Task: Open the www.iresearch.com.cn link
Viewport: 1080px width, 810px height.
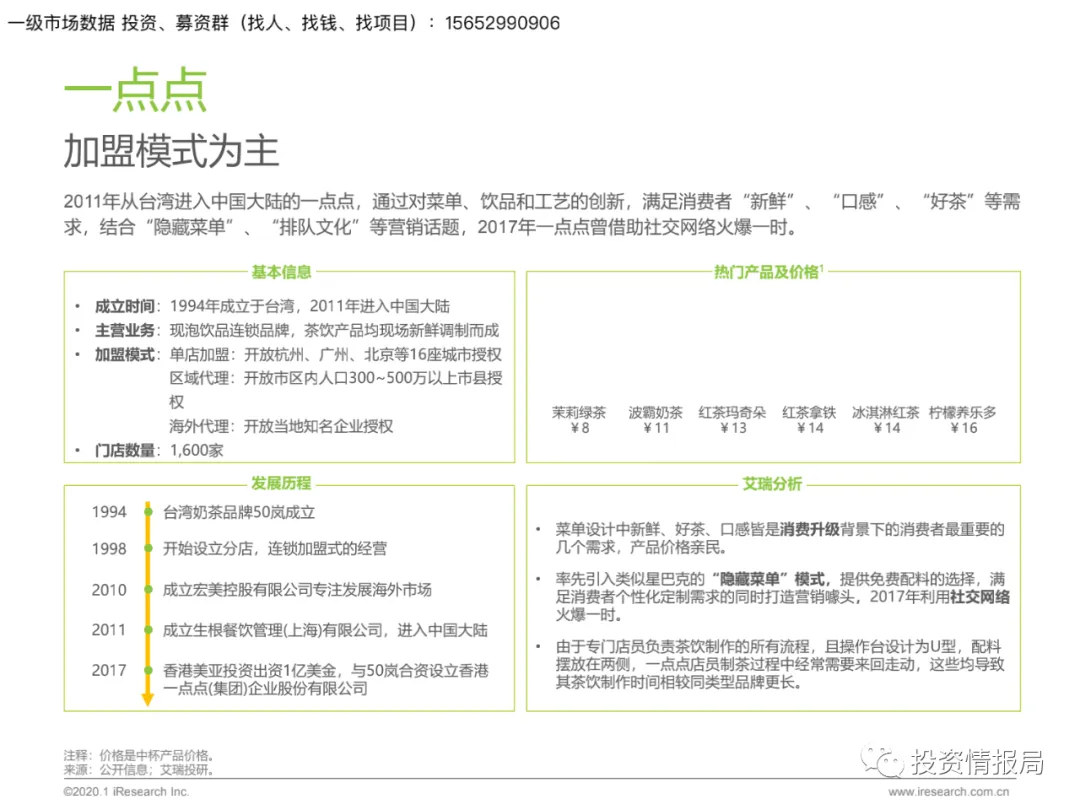Action: (x=948, y=792)
